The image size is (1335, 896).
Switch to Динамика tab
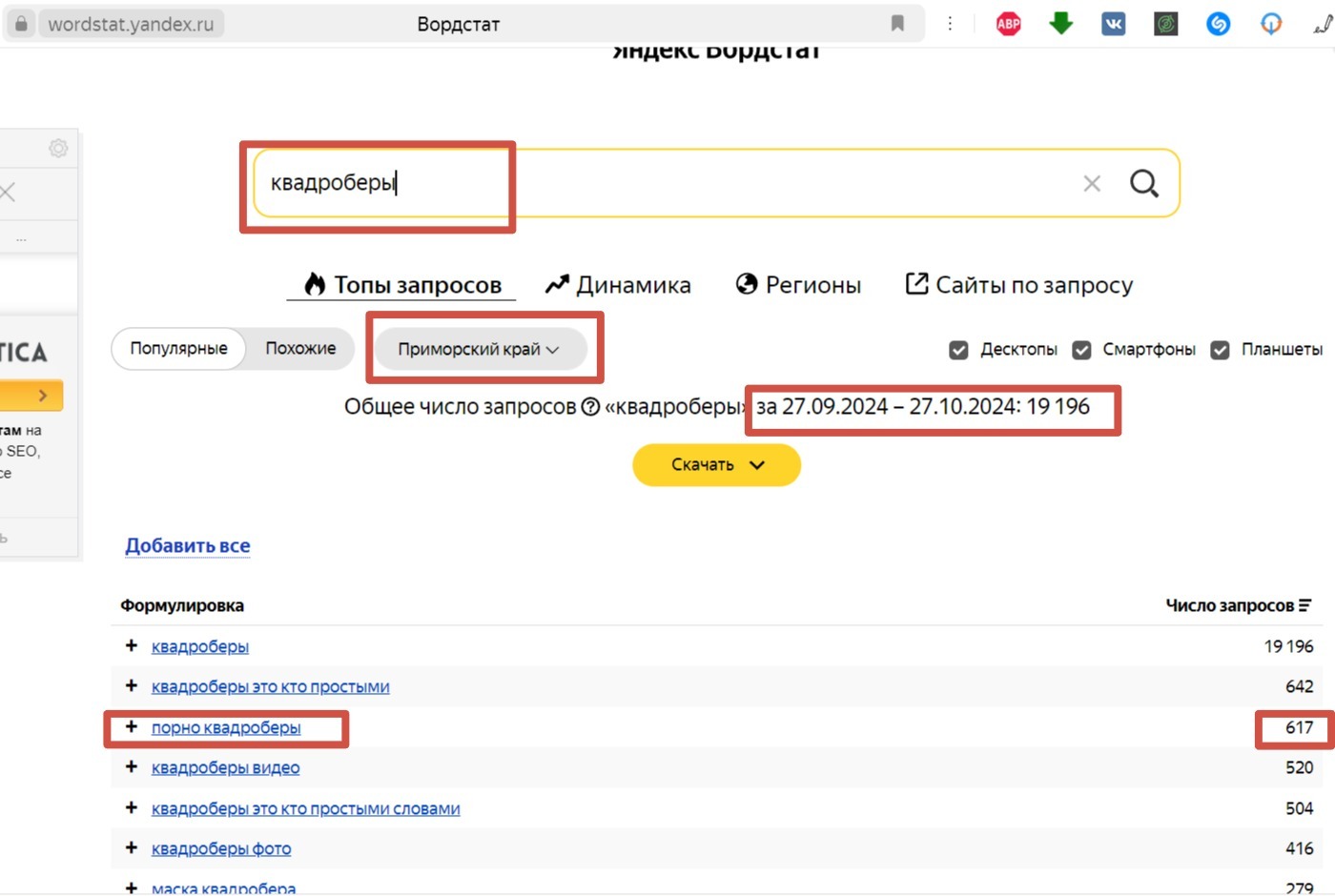coord(618,285)
